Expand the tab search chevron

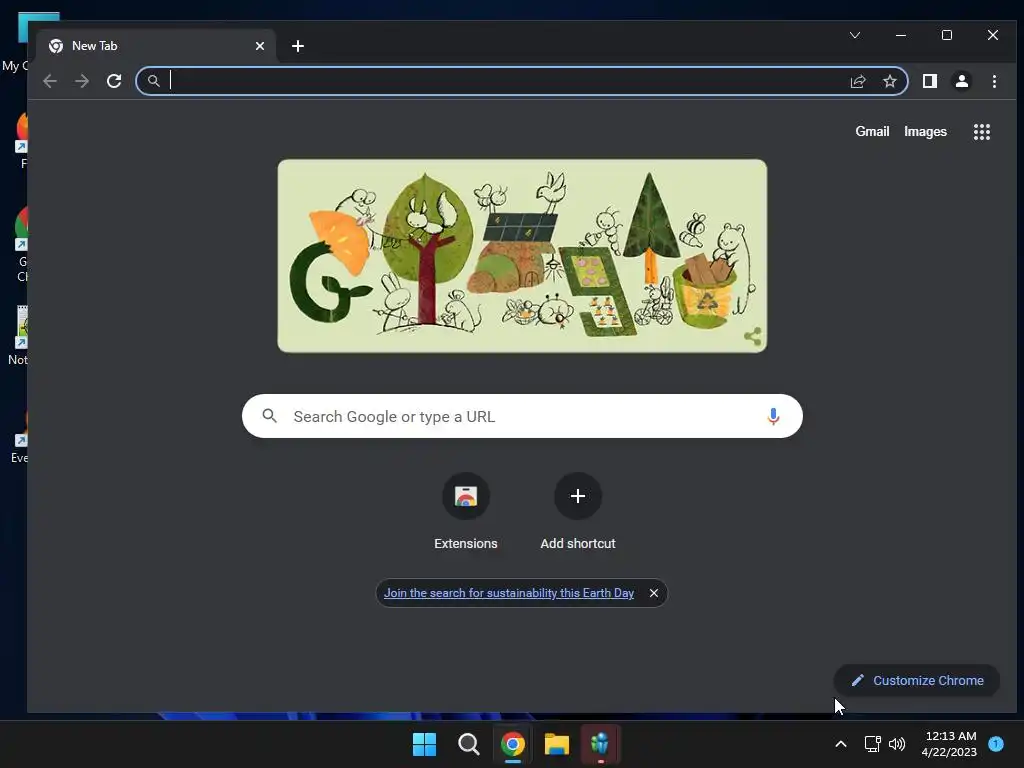(x=855, y=35)
